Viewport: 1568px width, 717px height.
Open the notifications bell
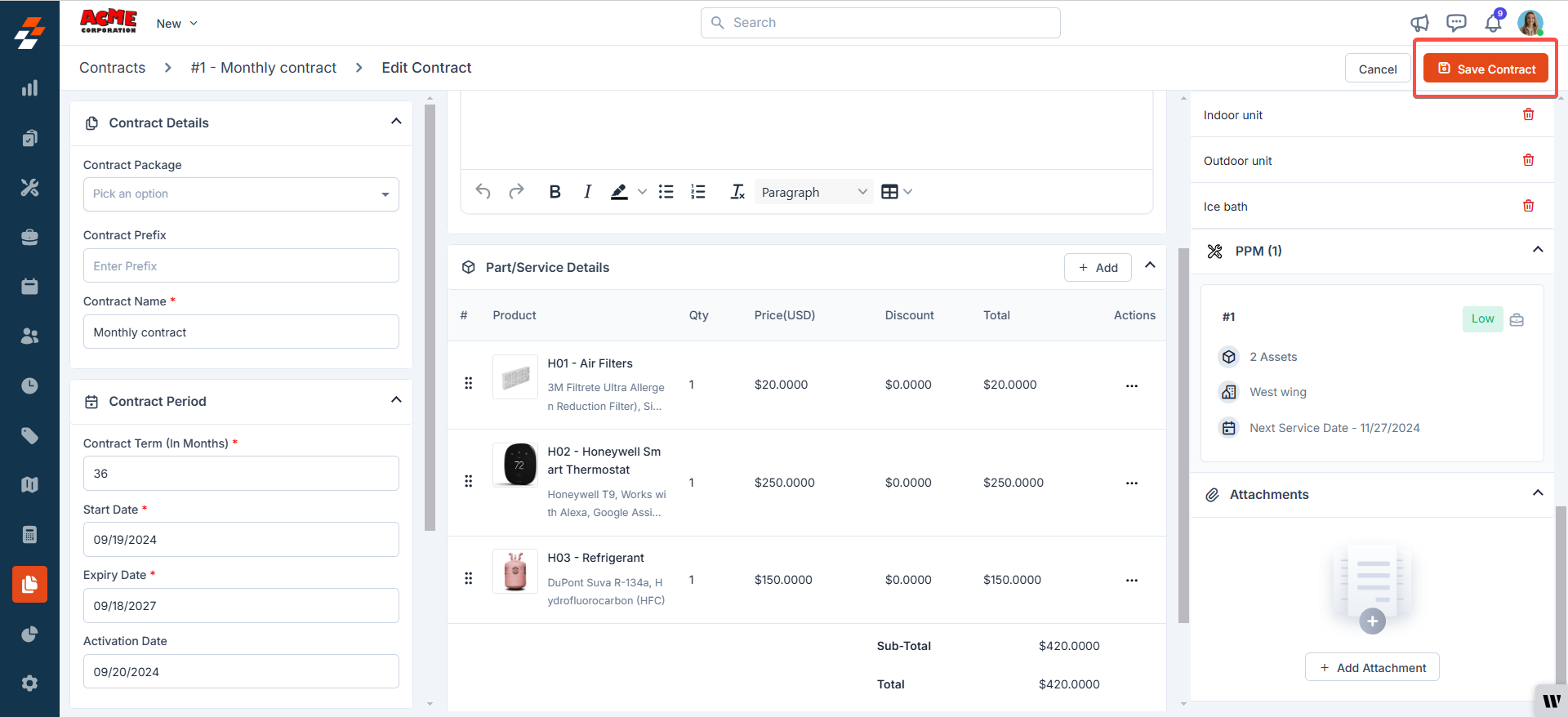pyautogui.click(x=1493, y=23)
